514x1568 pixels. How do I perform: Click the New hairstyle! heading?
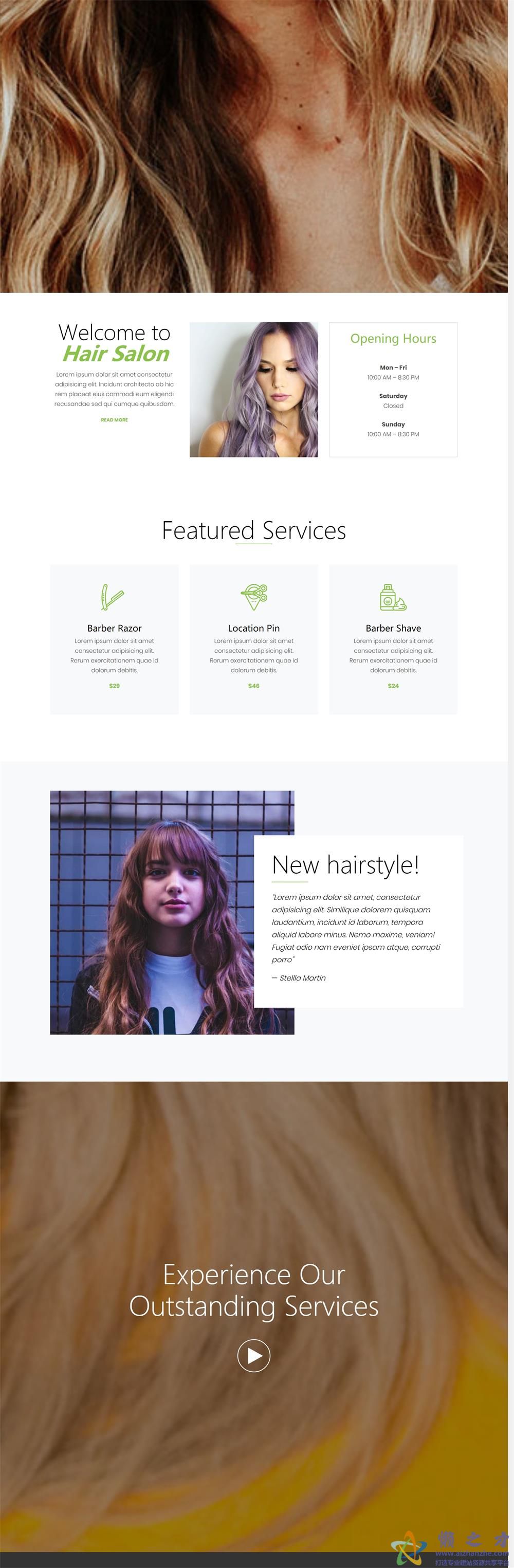click(345, 865)
